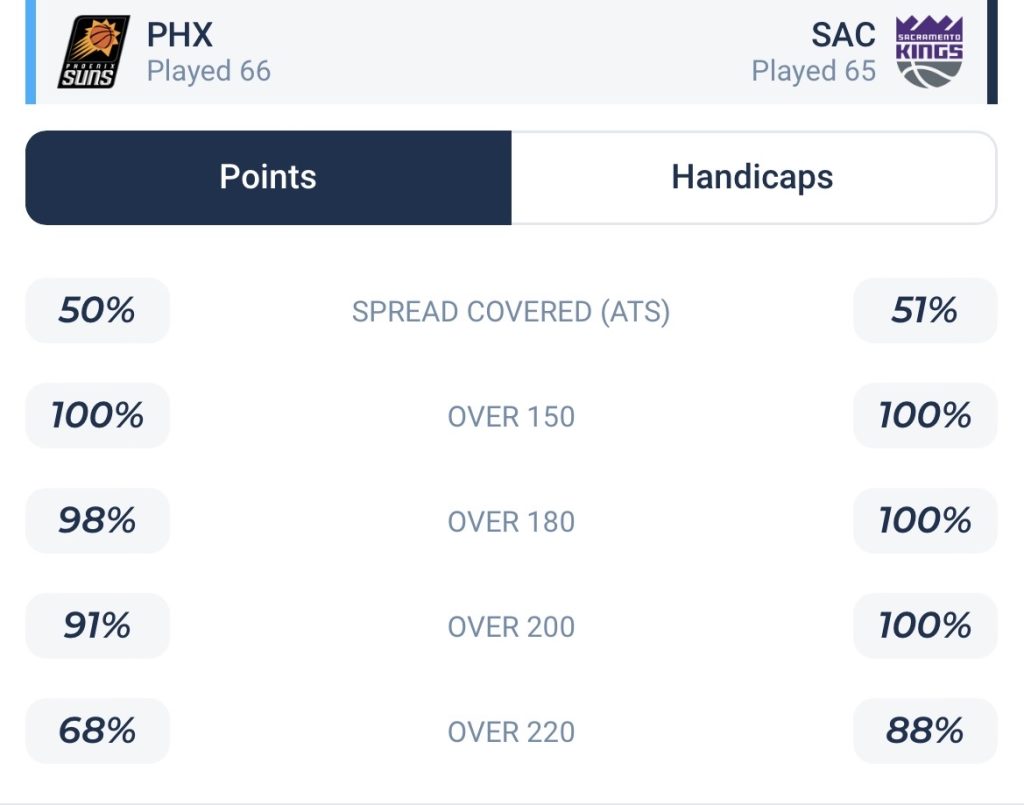
Task: Tap PHX 50% spread covered value
Action: (x=97, y=310)
